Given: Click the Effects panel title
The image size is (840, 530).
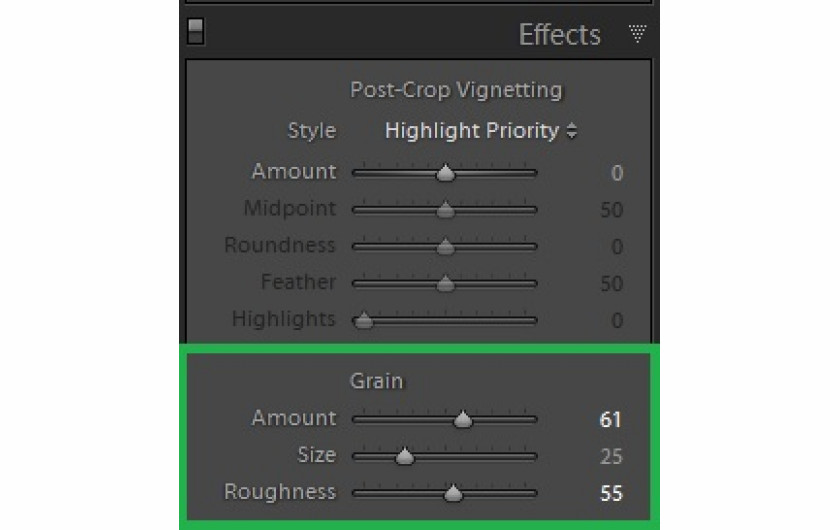Looking at the screenshot, I should click(559, 35).
